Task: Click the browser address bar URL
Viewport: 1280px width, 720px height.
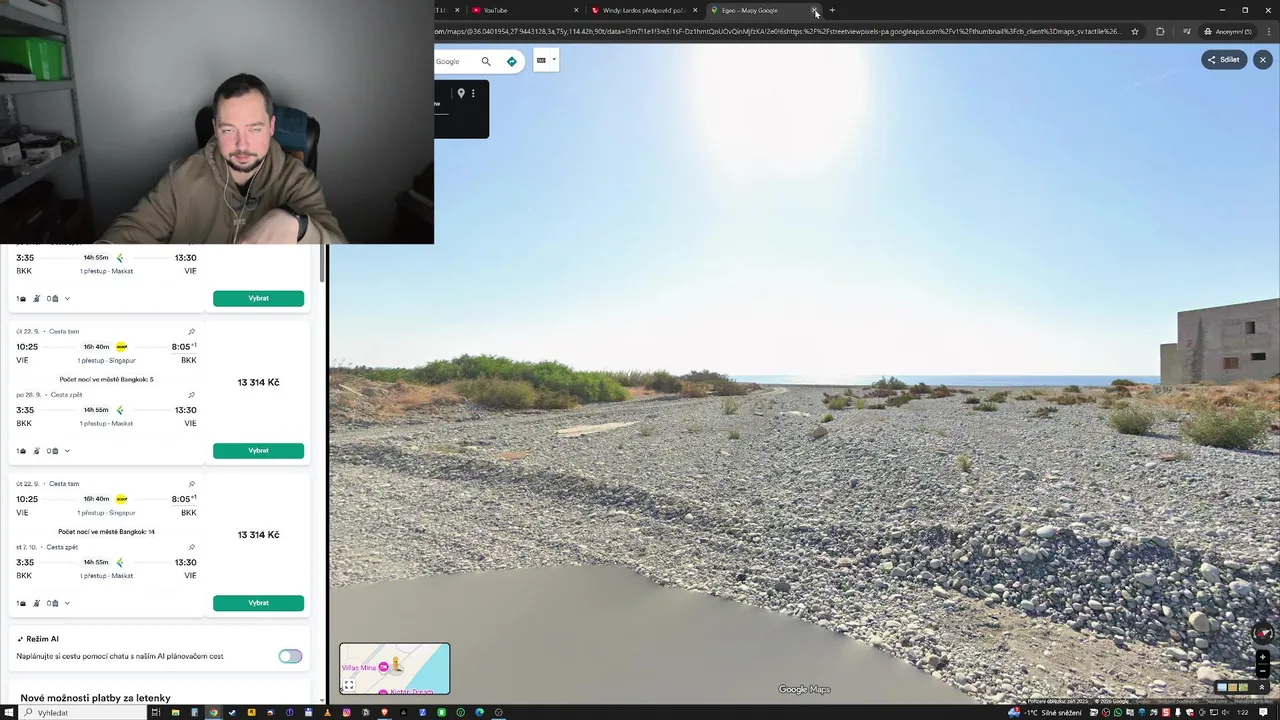Action: [x=778, y=31]
